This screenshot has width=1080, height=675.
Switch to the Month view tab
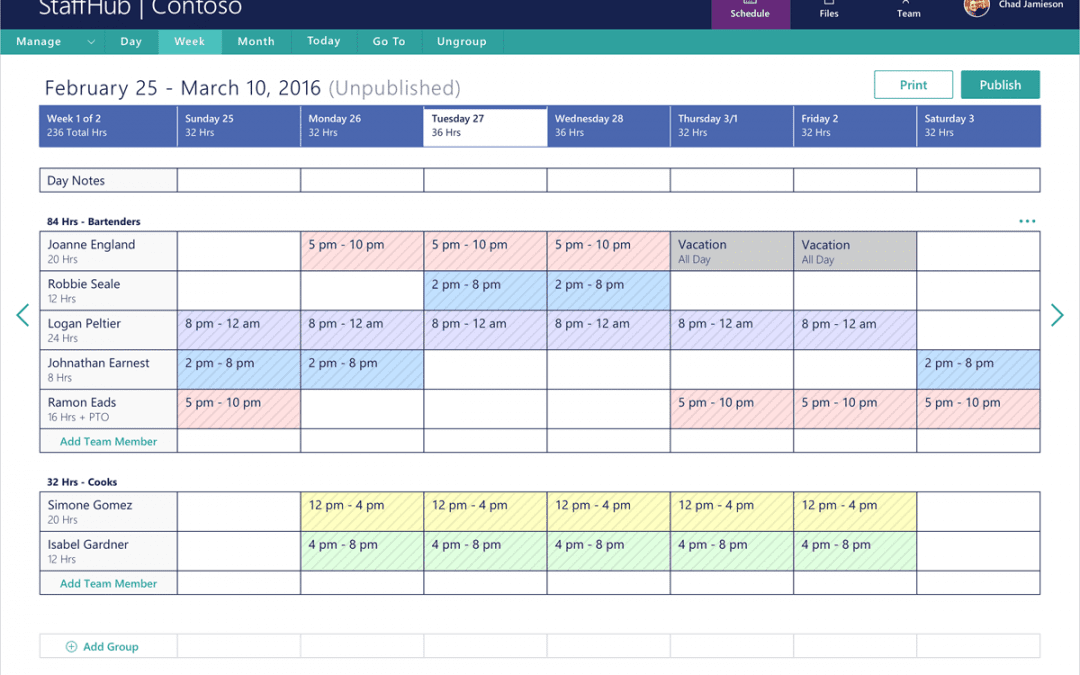pos(255,41)
